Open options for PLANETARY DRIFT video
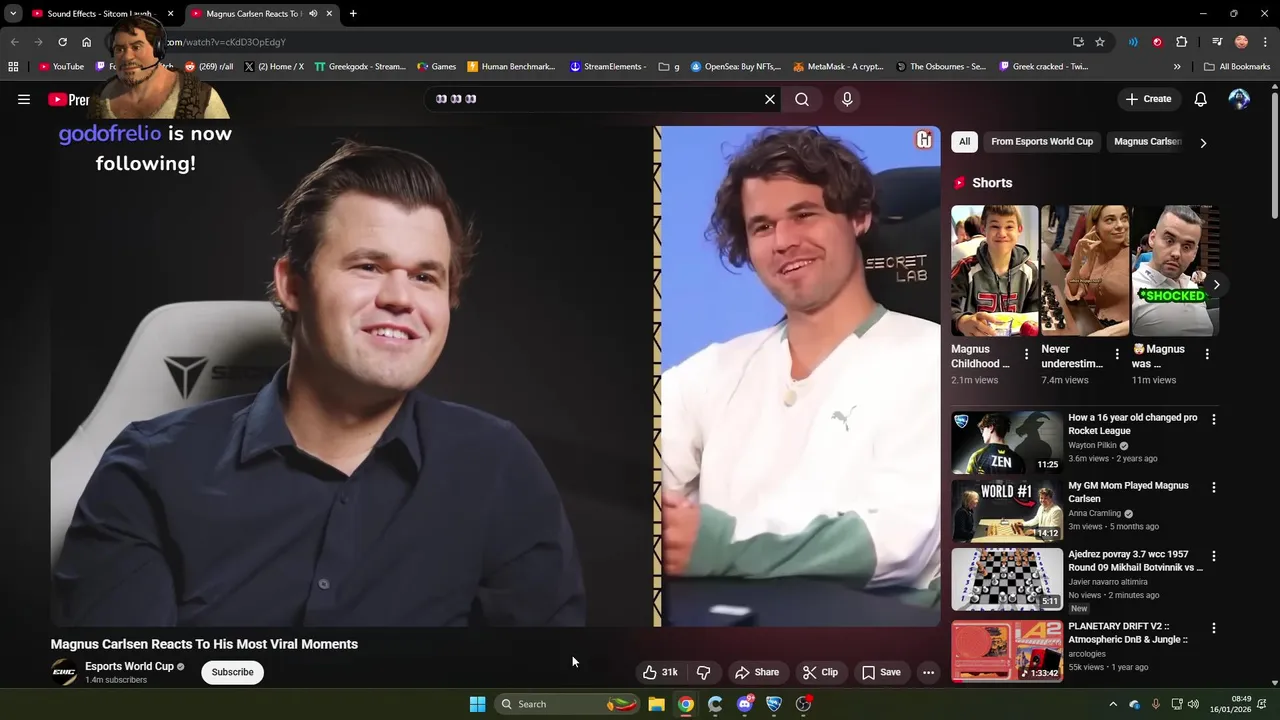This screenshot has height=720, width=1280. [1214, 628]
